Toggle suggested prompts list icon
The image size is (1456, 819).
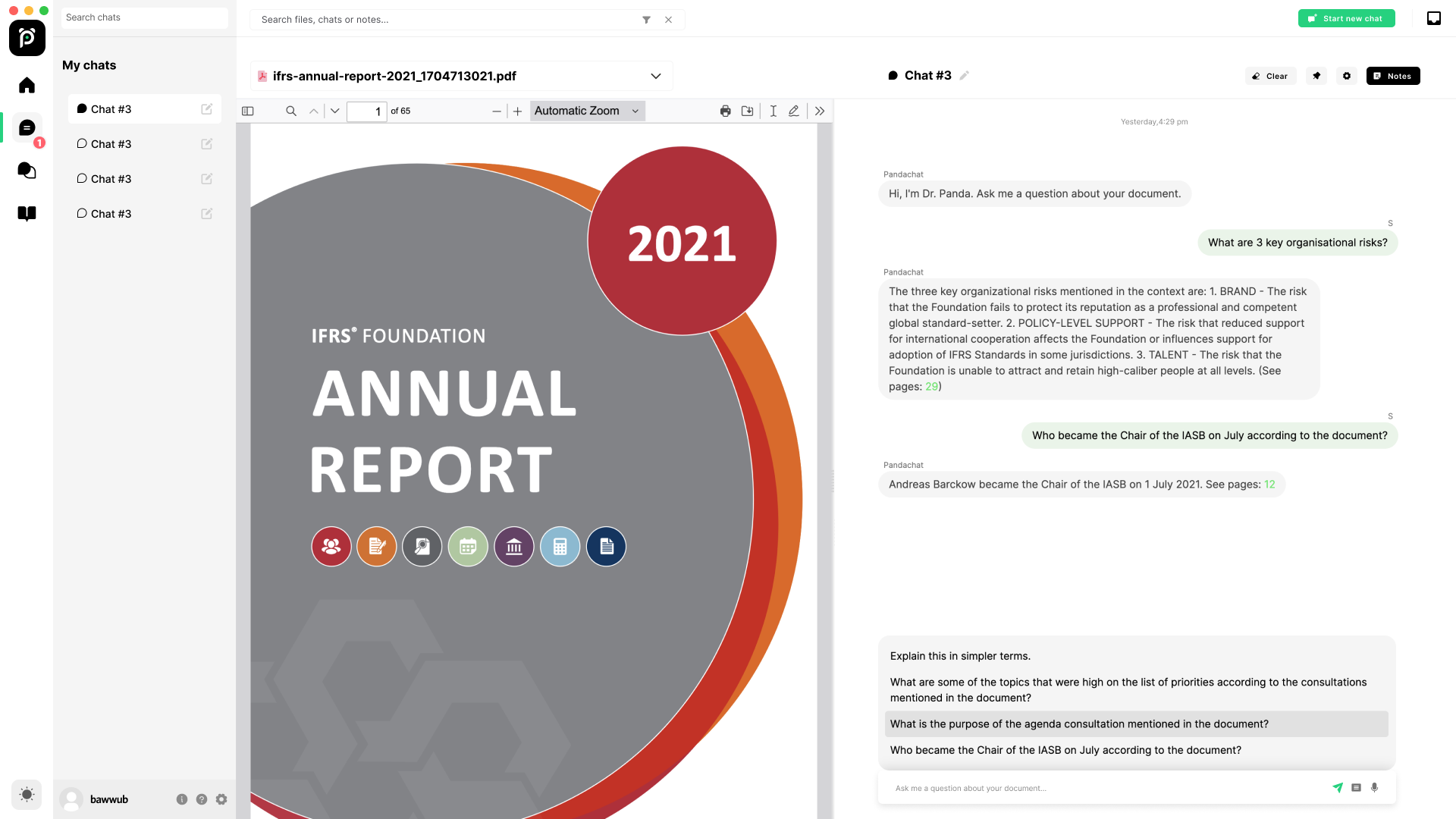(x=1356, y=788)
